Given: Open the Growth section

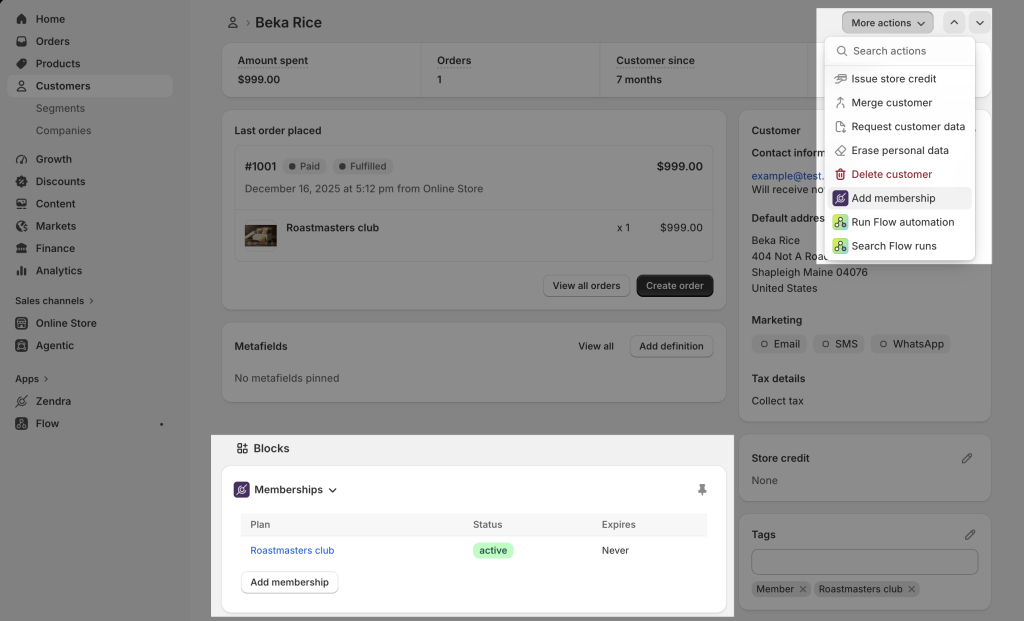Looking at the screenshot, I should 54,159.
